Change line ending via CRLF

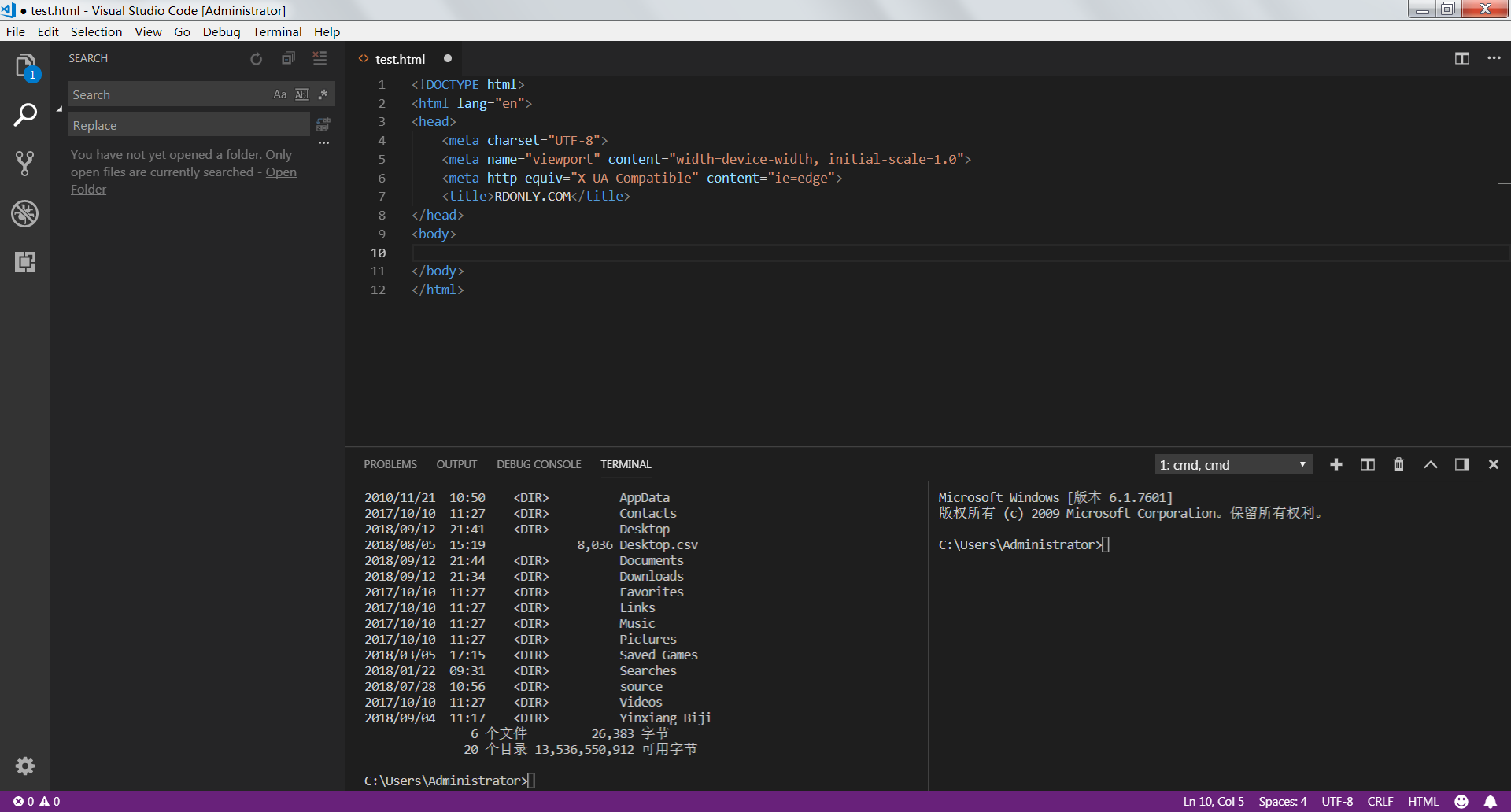[1380, 802]
